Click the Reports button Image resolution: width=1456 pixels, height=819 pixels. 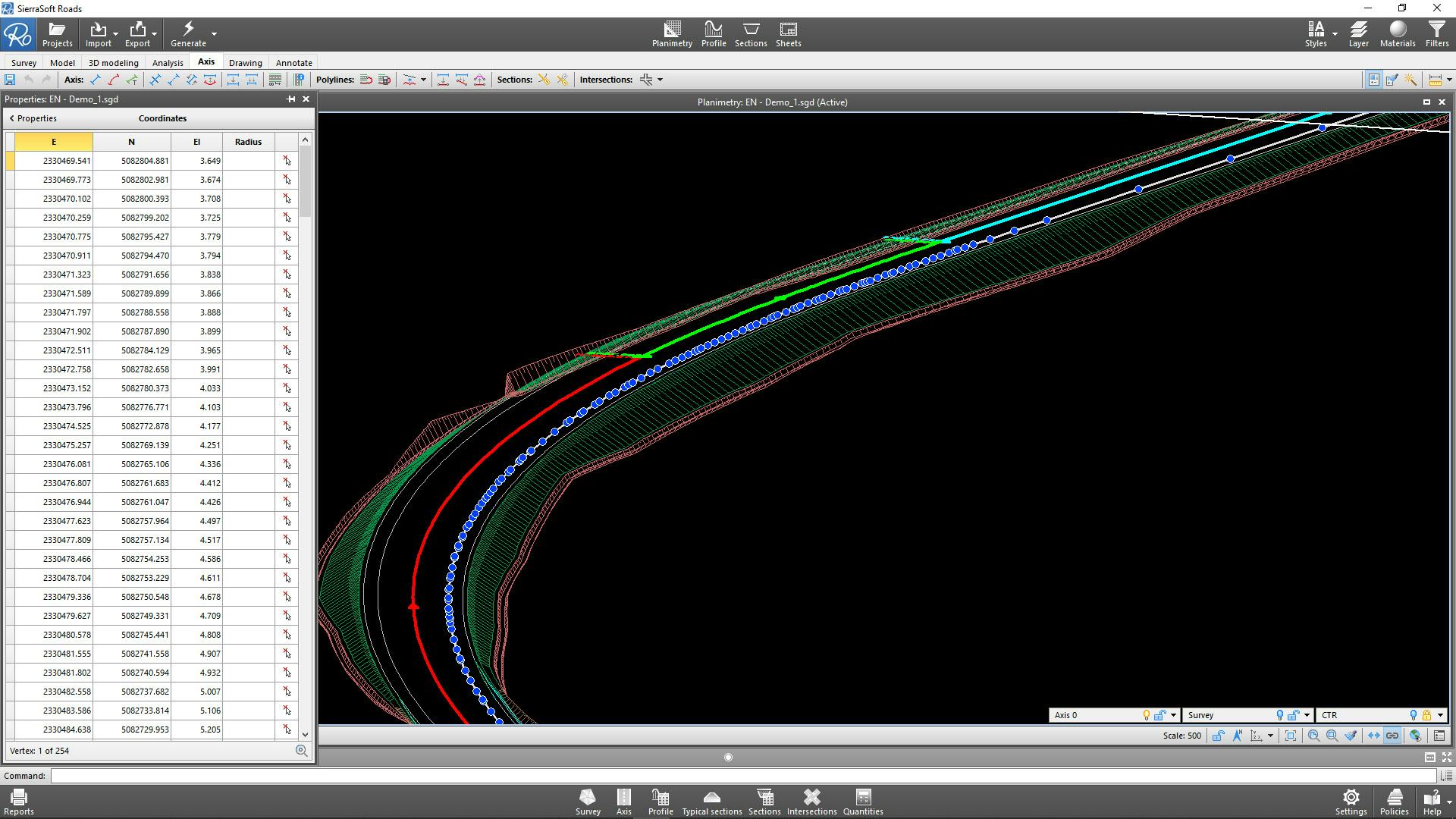coord(19,801)
